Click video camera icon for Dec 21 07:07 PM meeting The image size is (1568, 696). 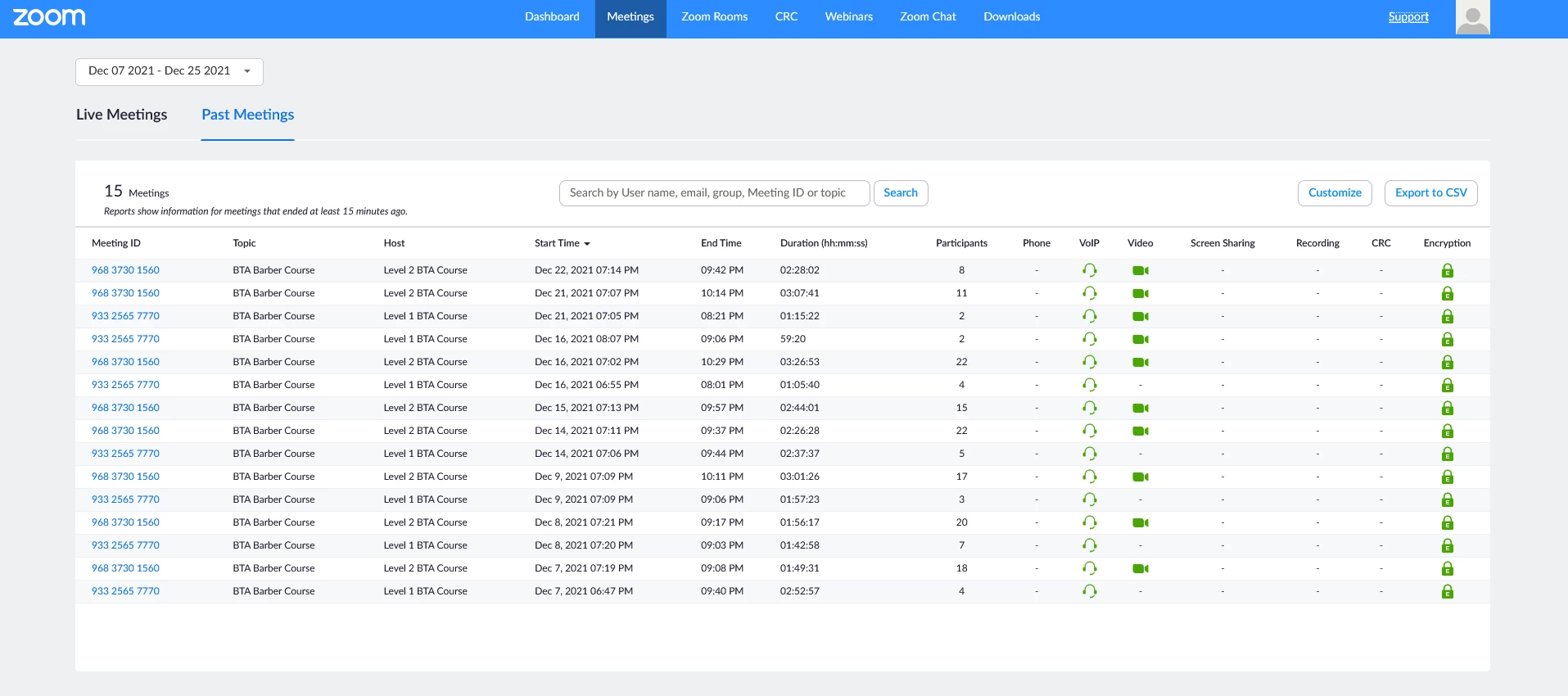click(x=1141, y=293)
